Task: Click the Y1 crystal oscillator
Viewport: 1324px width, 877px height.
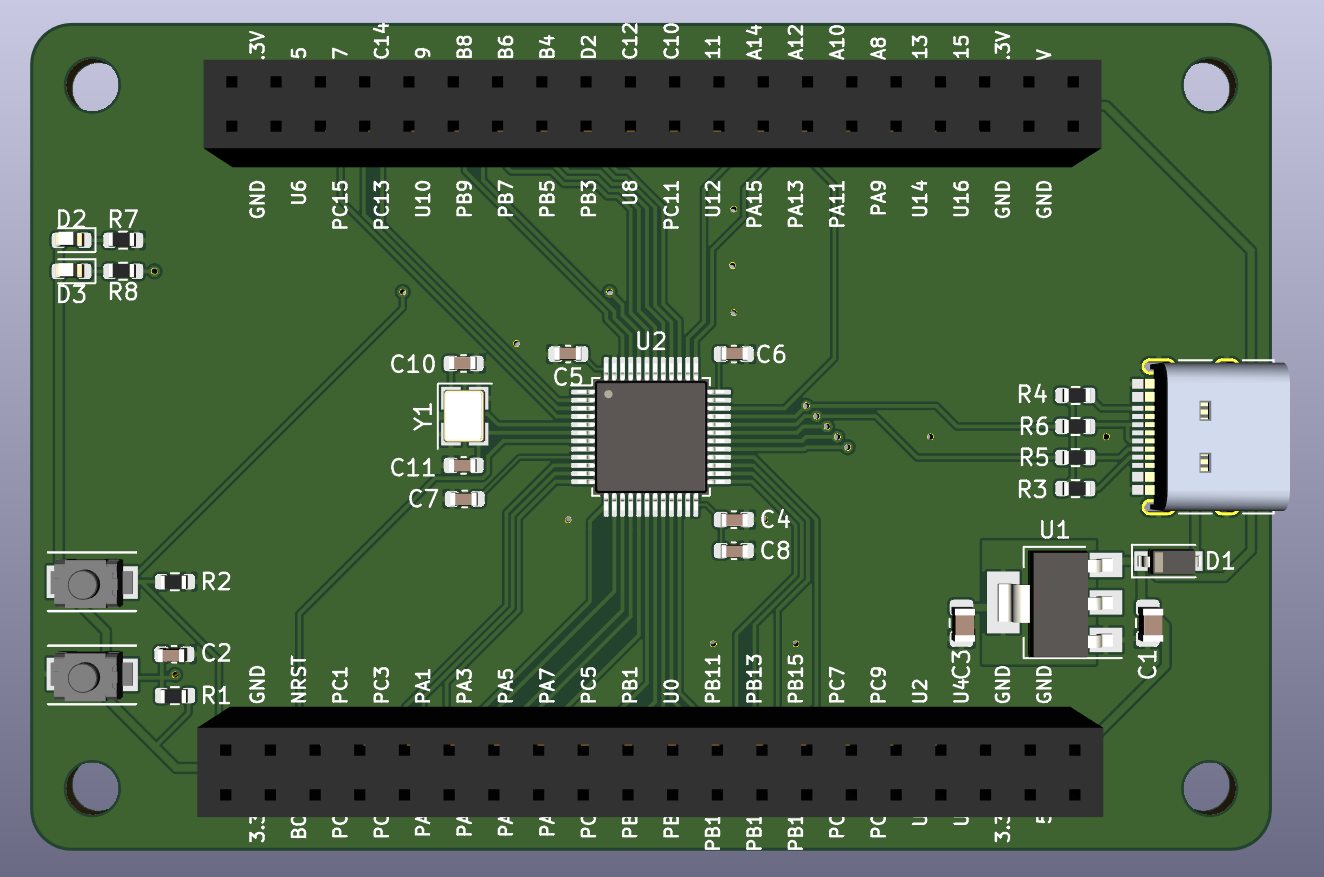Action: pos(465,416)
